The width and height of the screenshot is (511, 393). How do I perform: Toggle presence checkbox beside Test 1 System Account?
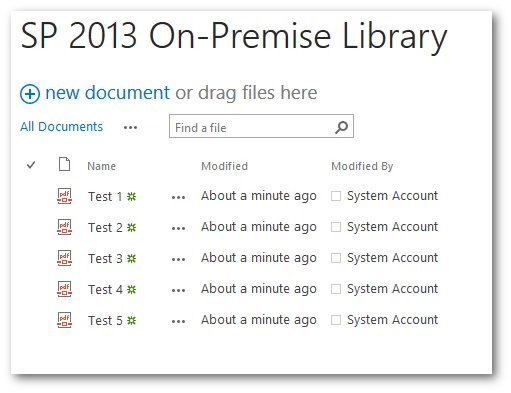click(x=336, y=196)
